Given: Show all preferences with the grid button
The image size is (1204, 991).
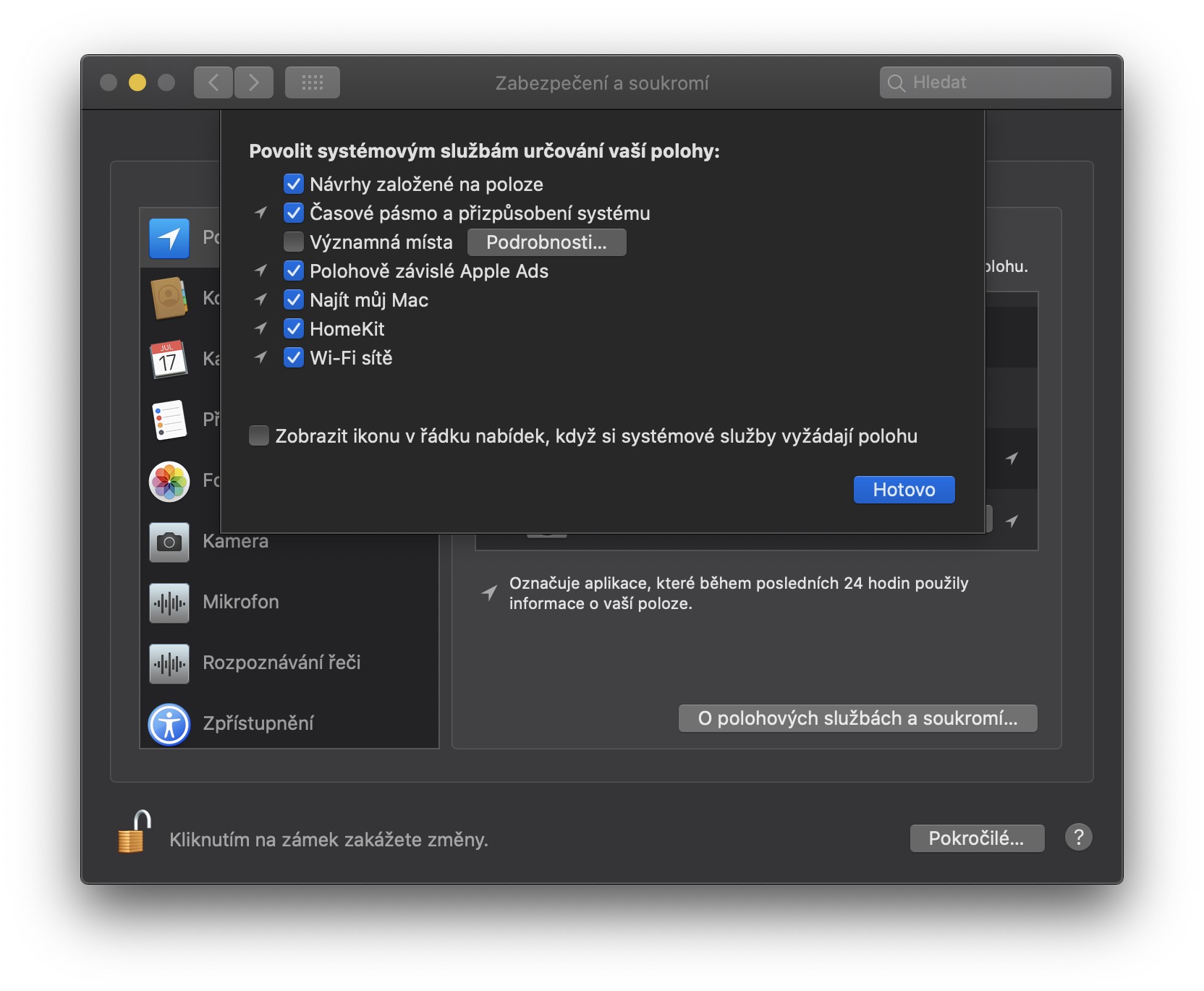Looking at the screenshot, I should pos(313,82).
